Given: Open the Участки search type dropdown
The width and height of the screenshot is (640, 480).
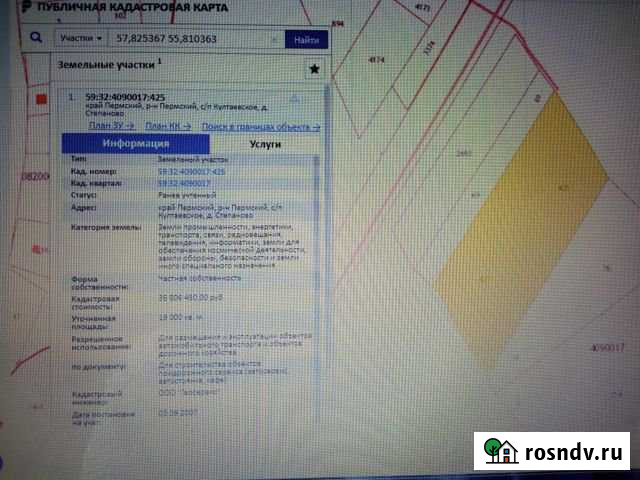Looking at the screenshot, I should tap(81, 39).
